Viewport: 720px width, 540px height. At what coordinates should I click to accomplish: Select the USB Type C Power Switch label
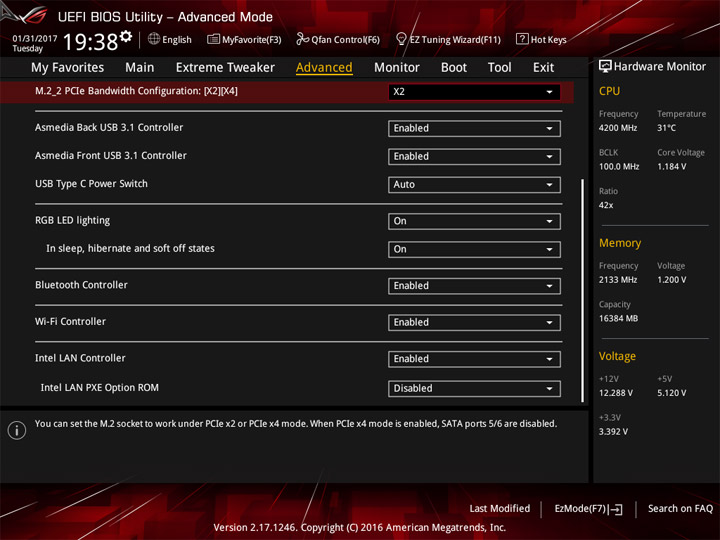point(91,184)
